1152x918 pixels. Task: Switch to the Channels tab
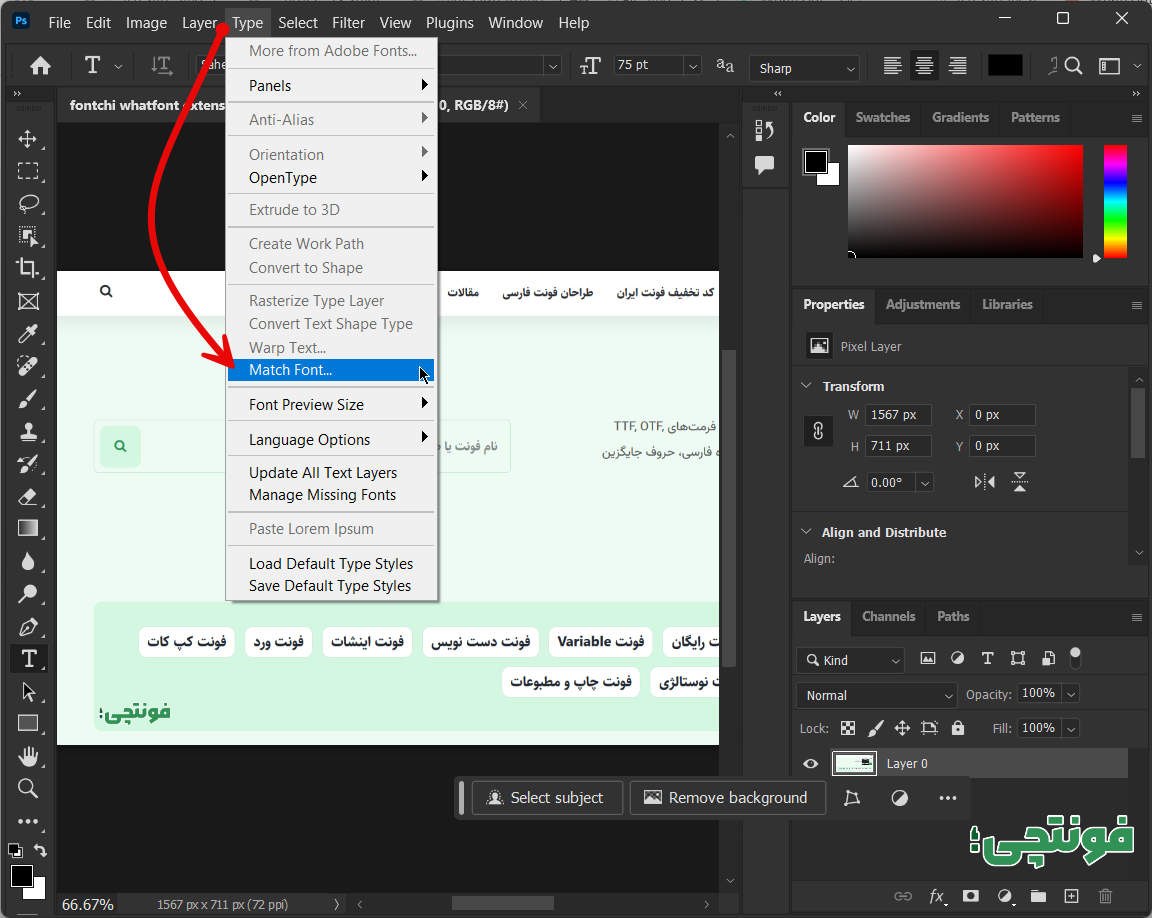click(x=888, y=616)
